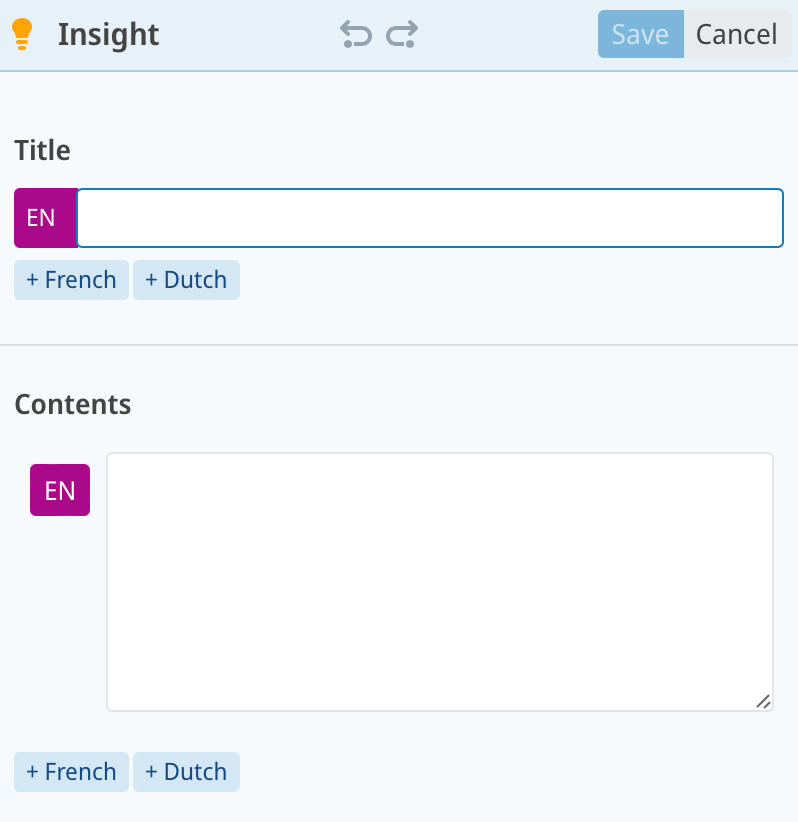This screenshot has width=798, height=822.
Task: Focus the Title text input
Action: pos(430,217)
